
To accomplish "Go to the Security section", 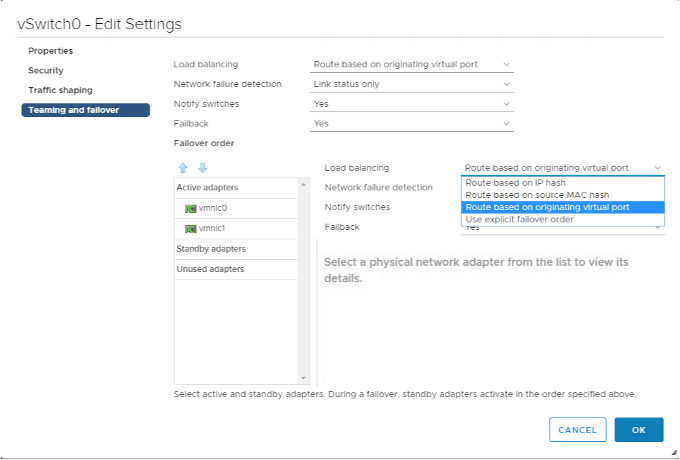I will click(46, 70).
